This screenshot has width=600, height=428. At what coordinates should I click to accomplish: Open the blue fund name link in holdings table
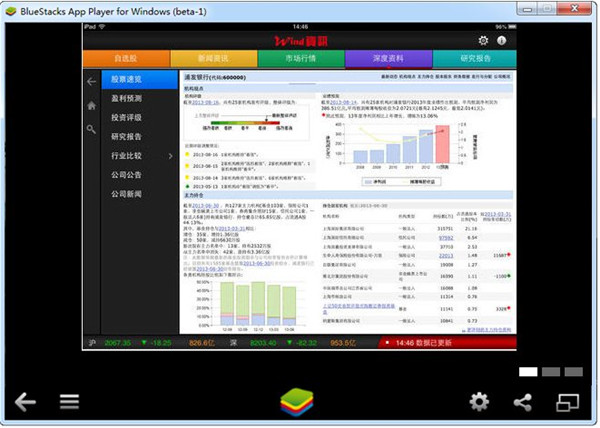(359, 308)
